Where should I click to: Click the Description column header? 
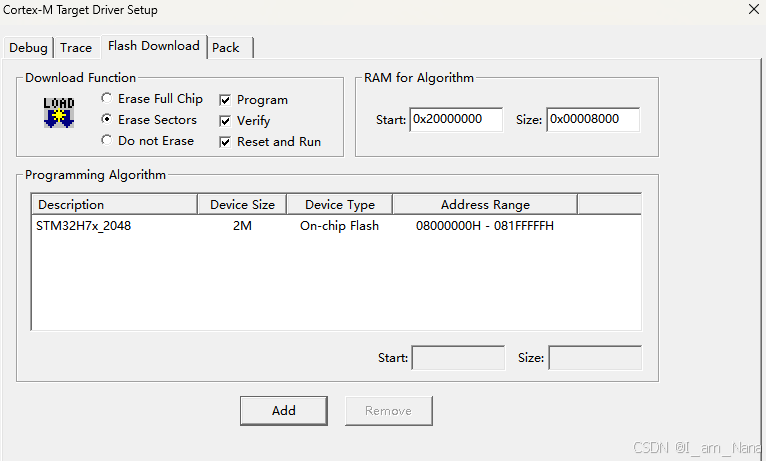click(x=114, y=205)
